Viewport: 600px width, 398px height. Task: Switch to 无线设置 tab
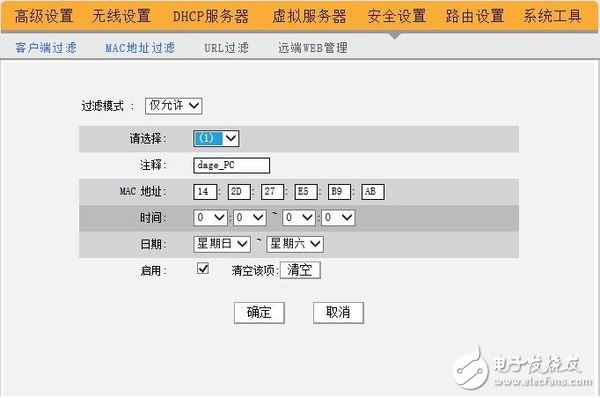pyautogui.click(x=121, y=16)
